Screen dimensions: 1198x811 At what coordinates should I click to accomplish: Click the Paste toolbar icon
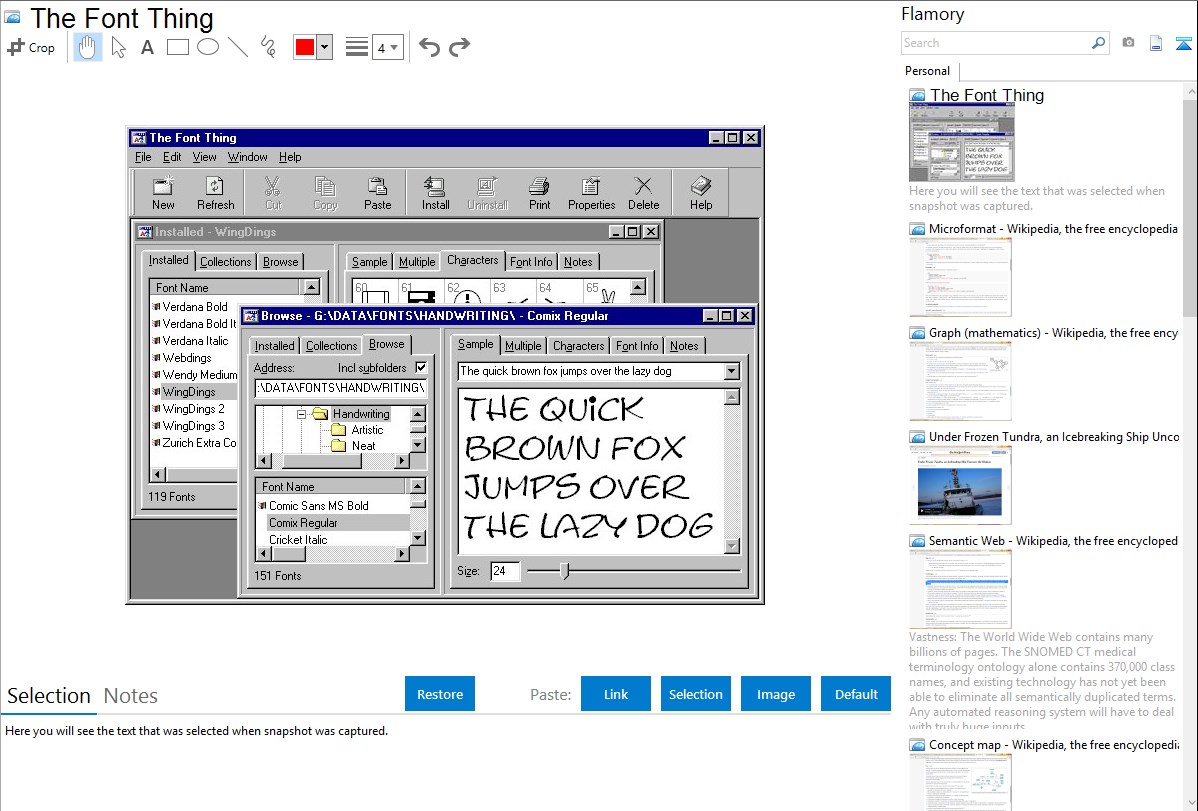(377, 193)
